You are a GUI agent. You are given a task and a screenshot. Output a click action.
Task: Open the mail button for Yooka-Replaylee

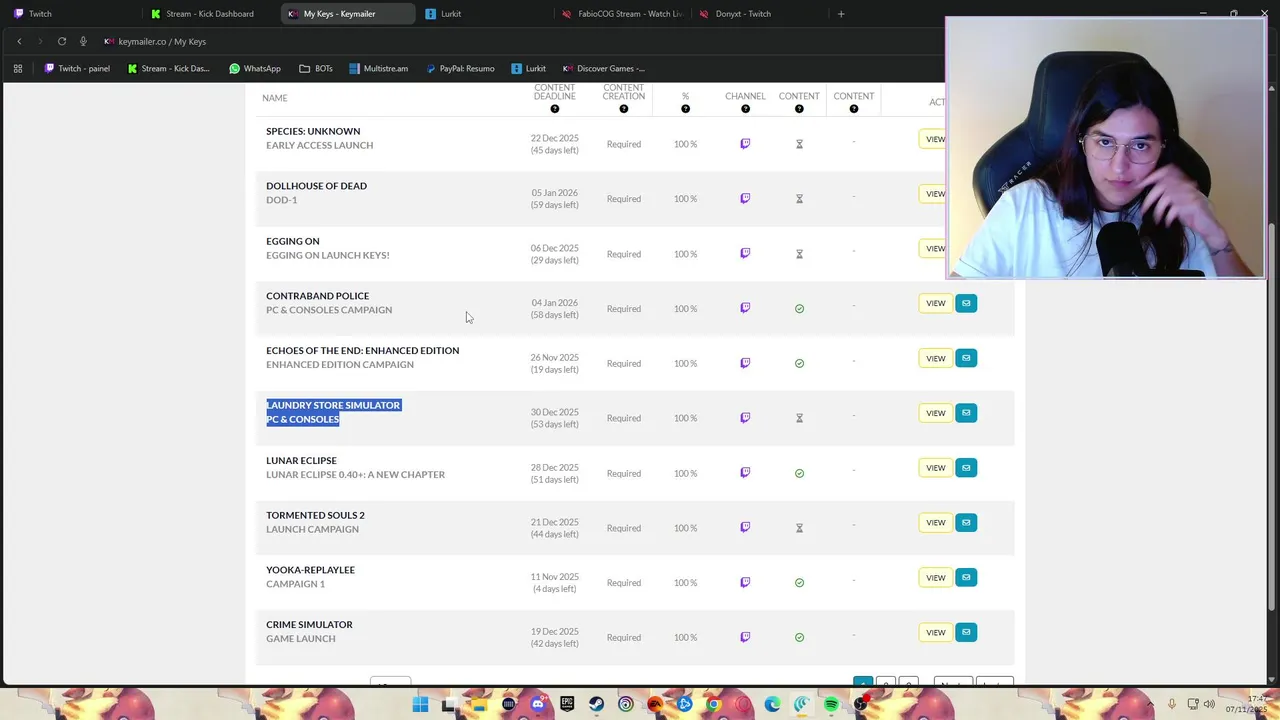coord(966,577)
